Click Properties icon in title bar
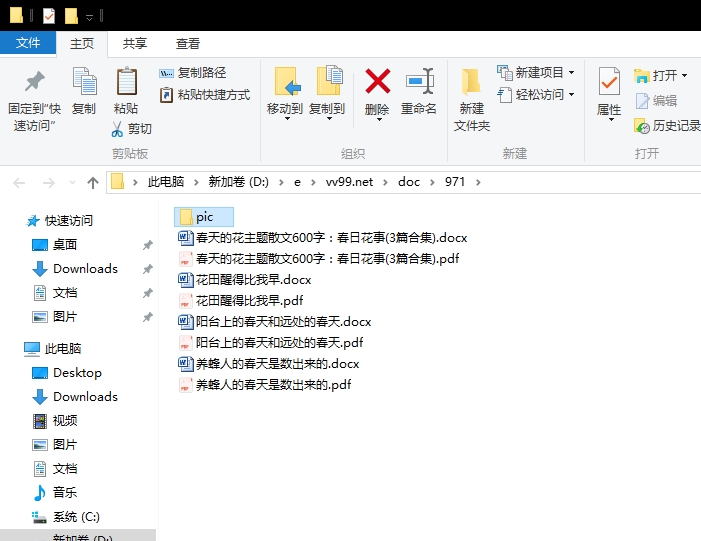 49,16
